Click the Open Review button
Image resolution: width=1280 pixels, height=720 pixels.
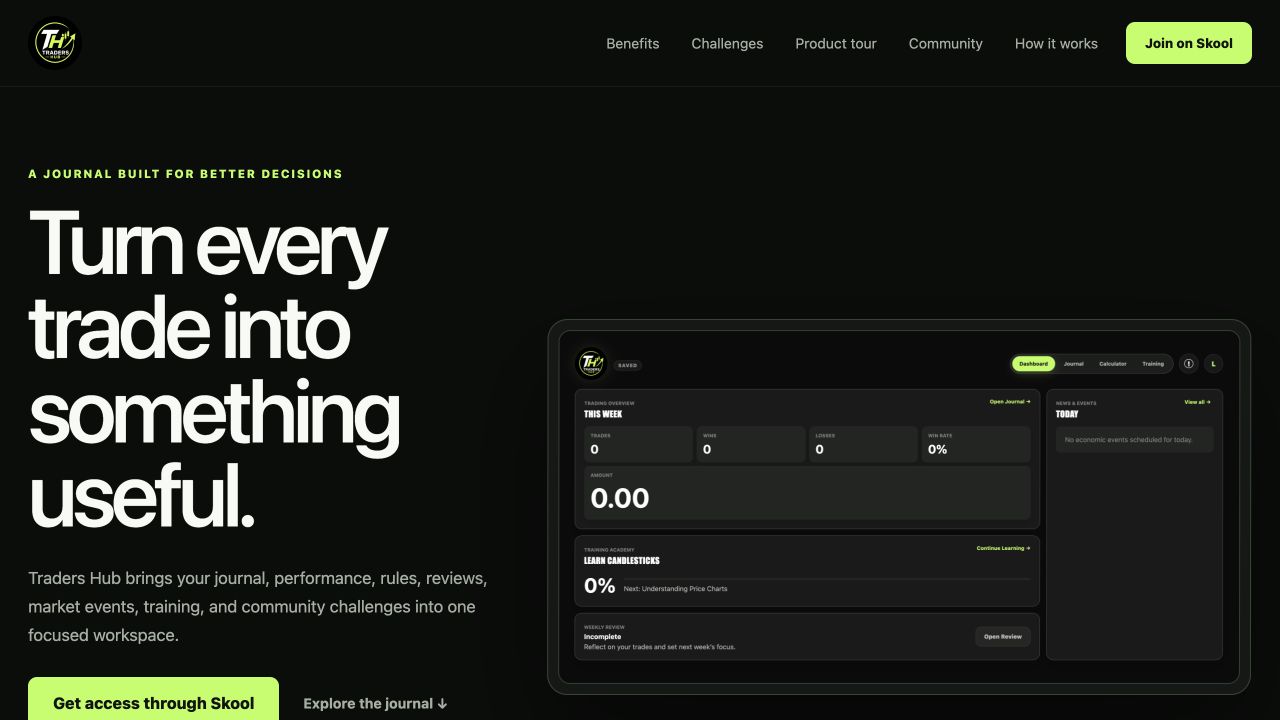click(x=1003, y=636)
